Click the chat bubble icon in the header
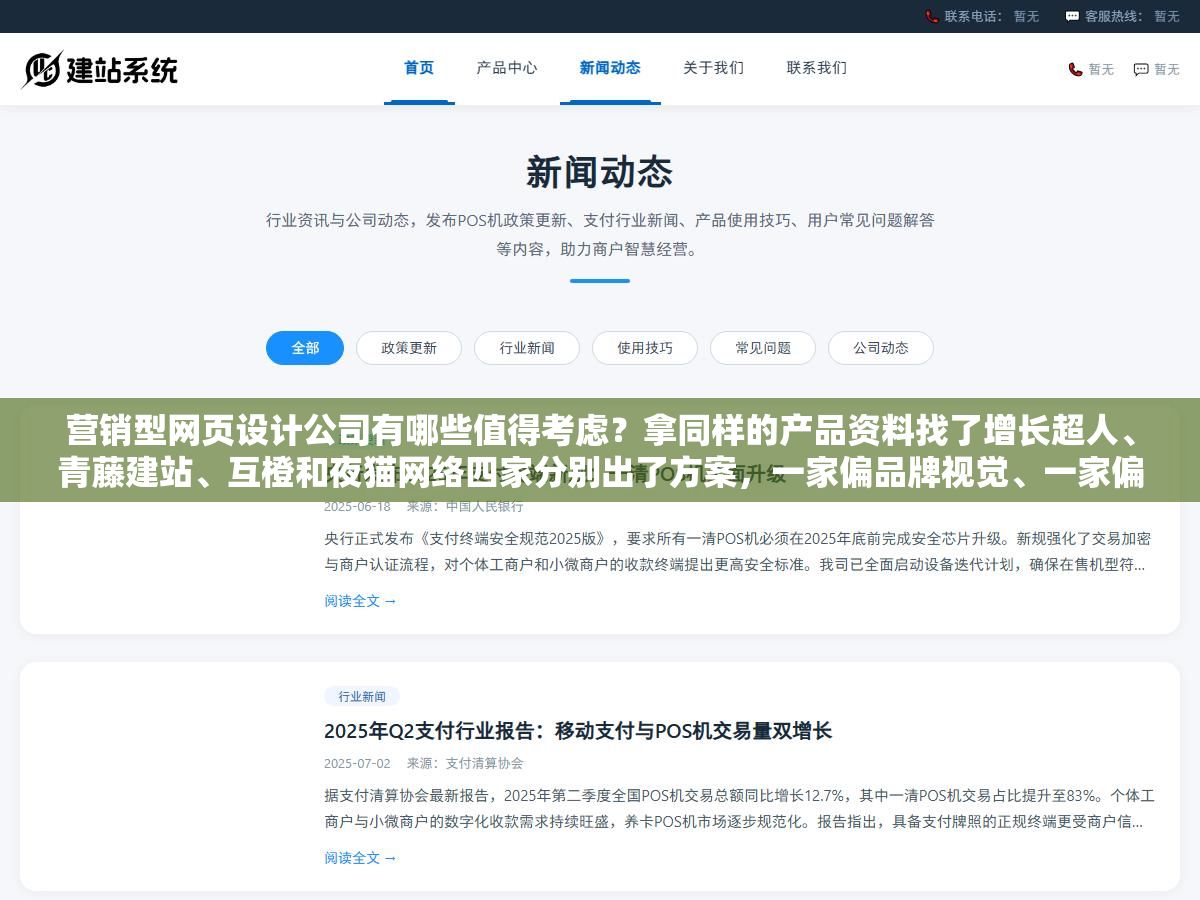 (1141, 69)
